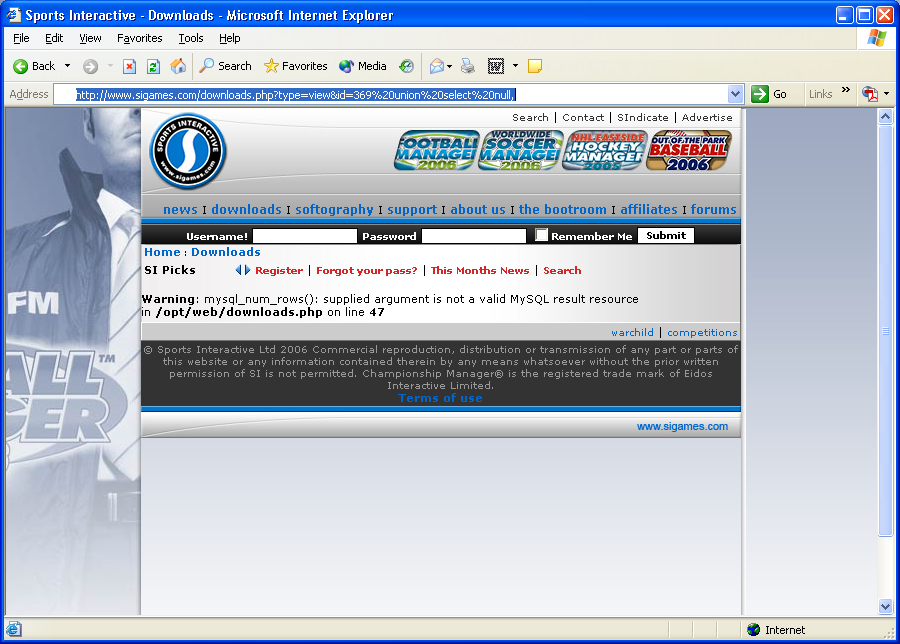
Task: Click the Internet zone globe in status bar
Action: pyautogui.click(x=754, y=630)
